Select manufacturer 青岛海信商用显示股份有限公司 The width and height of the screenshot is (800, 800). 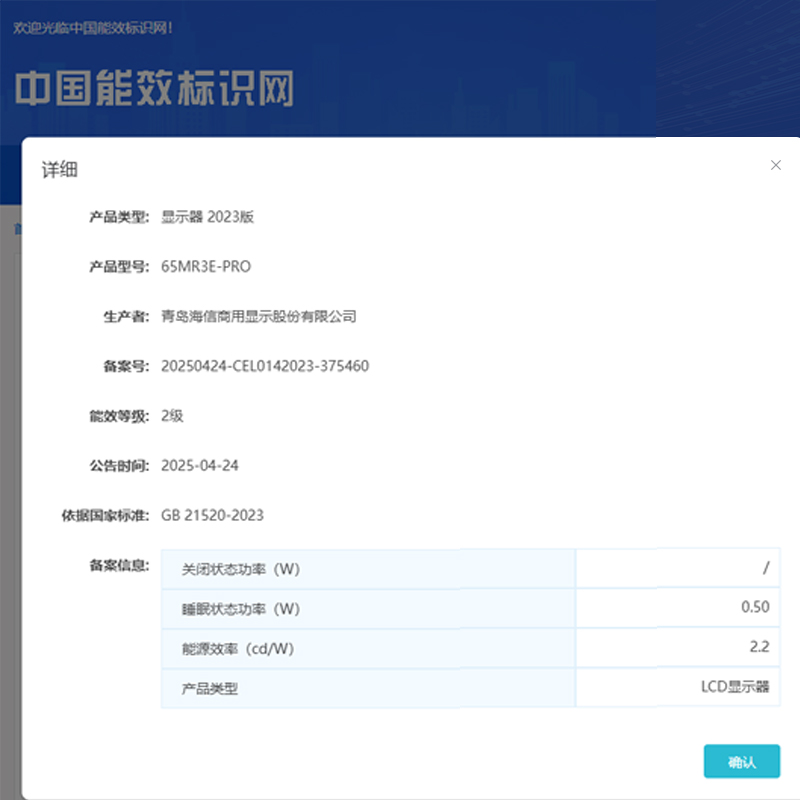tap(259, 316)
